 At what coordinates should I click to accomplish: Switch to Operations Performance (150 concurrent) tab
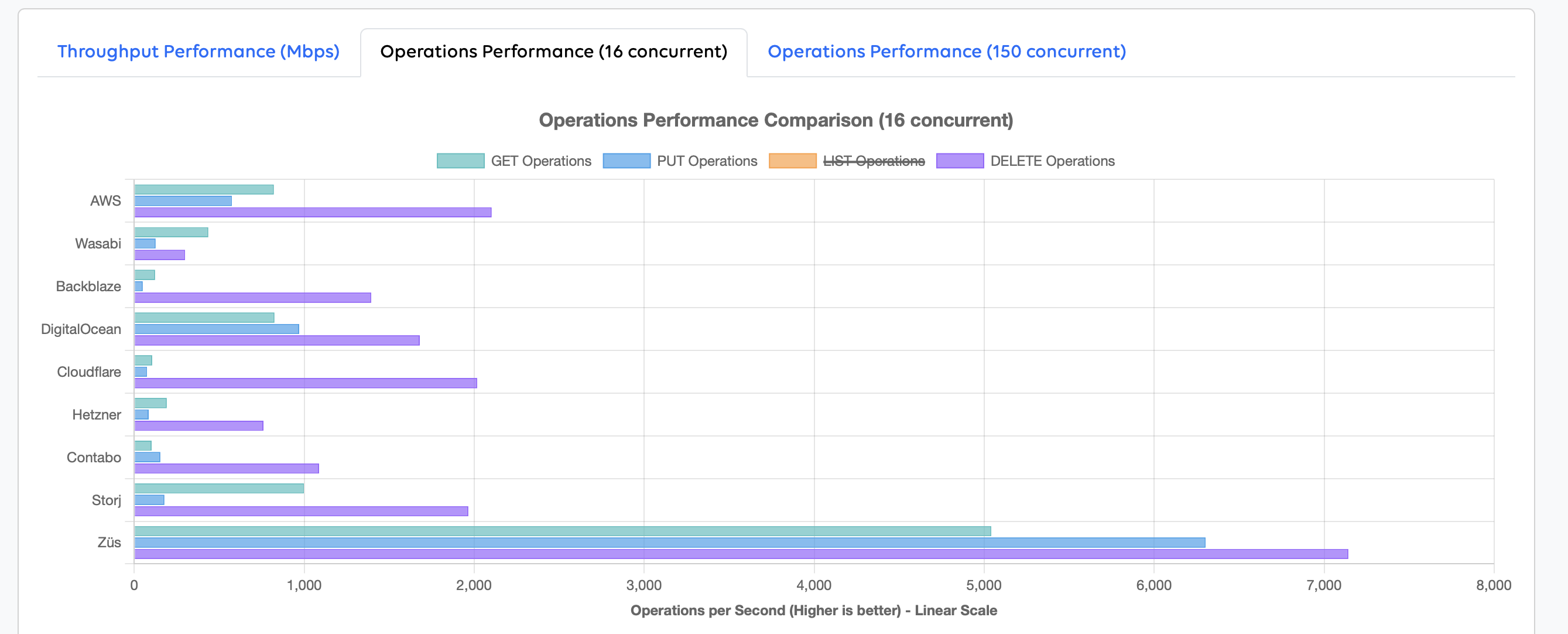(946, 52)
